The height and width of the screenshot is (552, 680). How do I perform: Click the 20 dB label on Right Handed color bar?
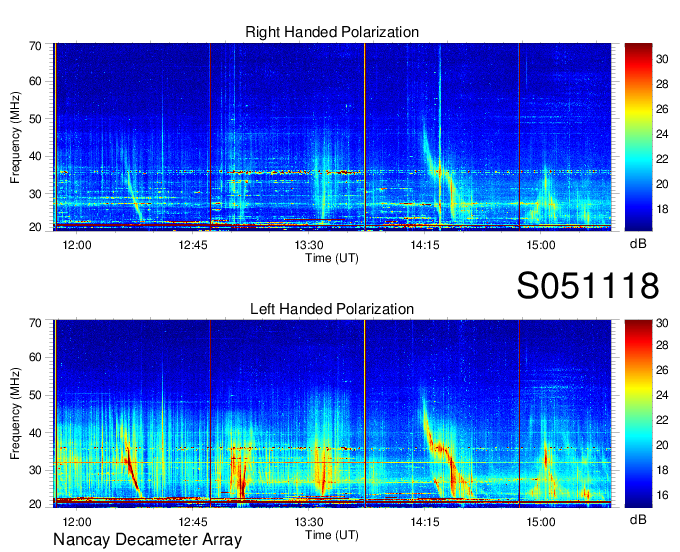(662, 184)
